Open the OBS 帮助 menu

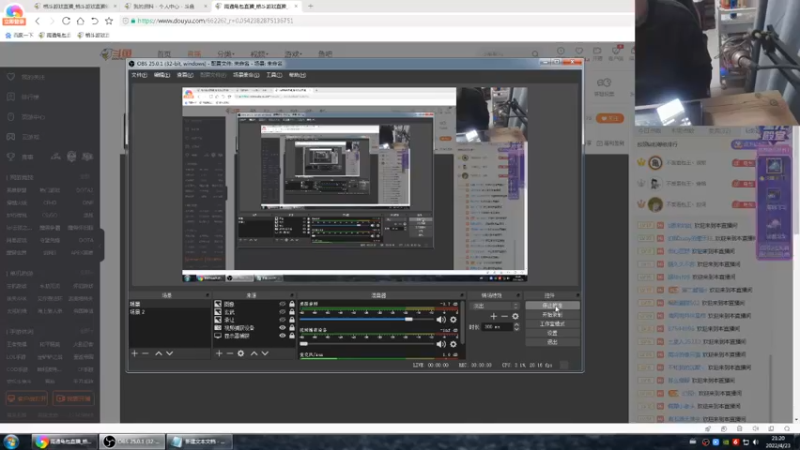(x=297, y=75)
